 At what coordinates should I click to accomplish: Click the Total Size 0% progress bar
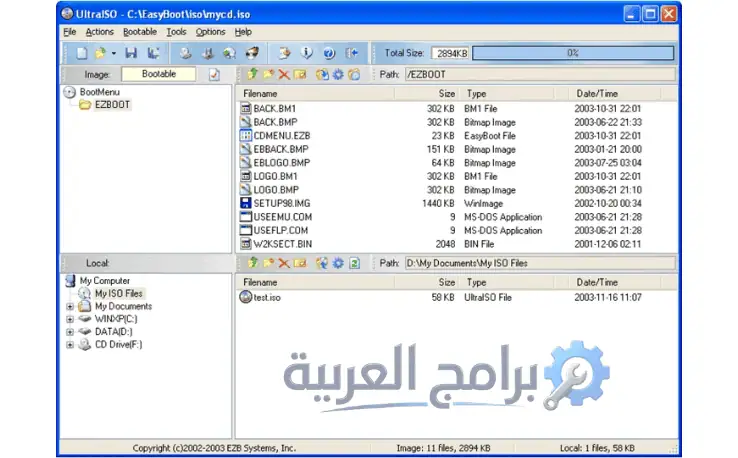tap(573, 53)
